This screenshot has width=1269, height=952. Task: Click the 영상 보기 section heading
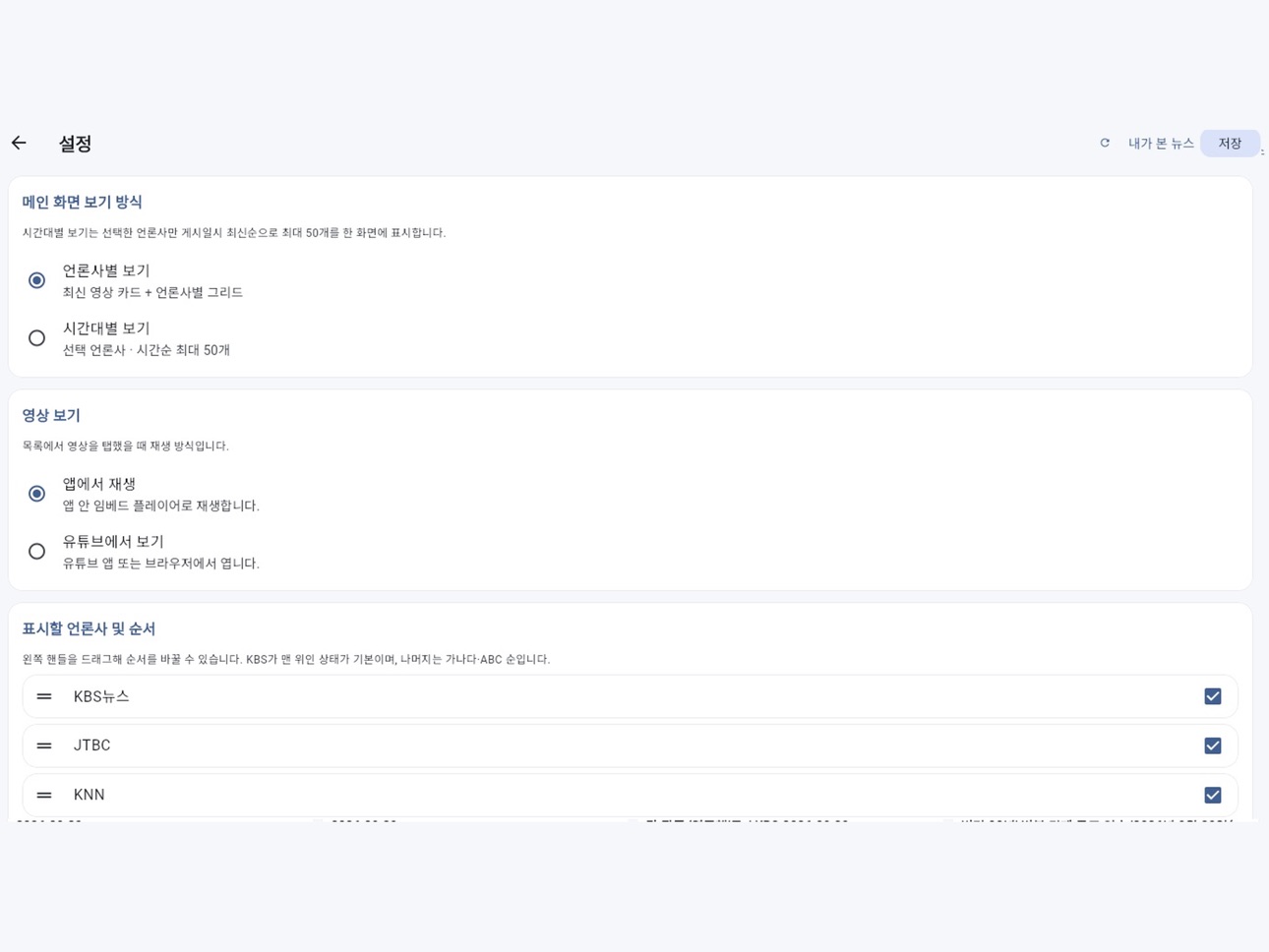point(51,415)
